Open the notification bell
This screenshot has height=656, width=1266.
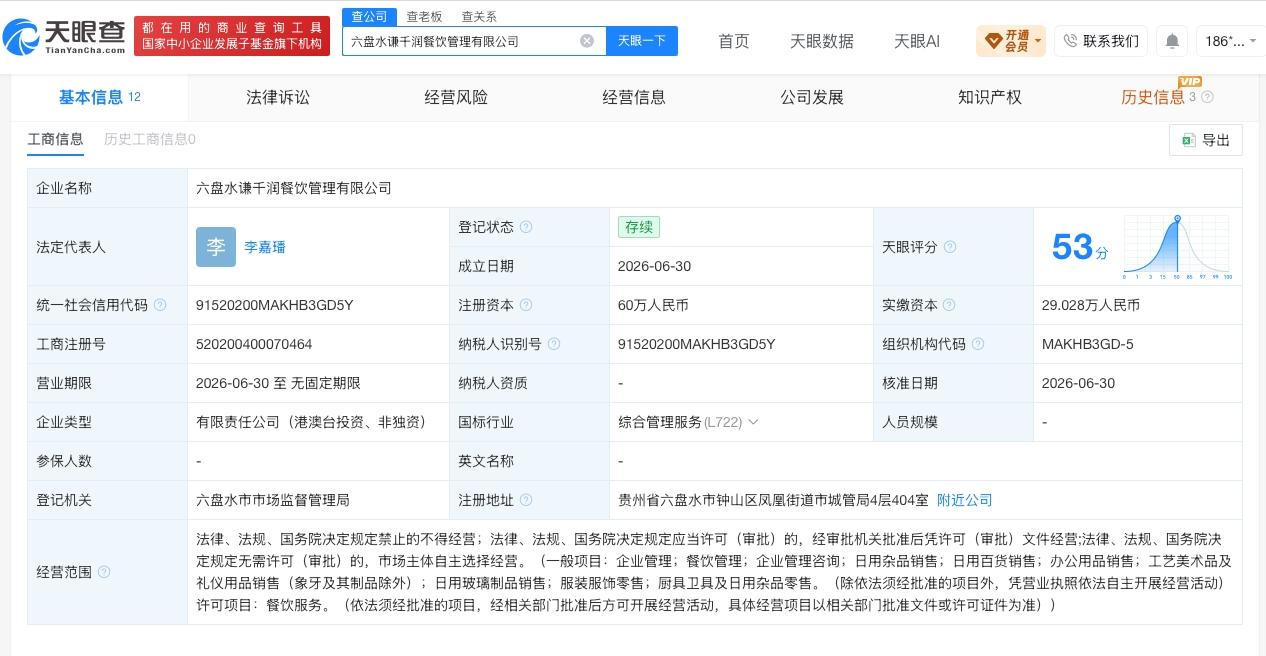click(x=1172, y=41)
